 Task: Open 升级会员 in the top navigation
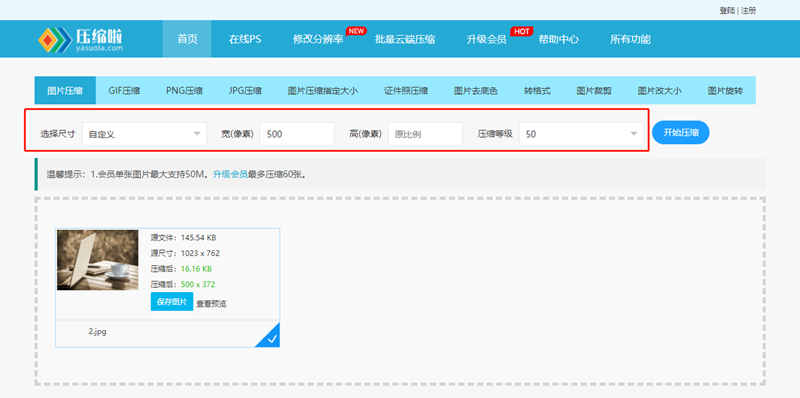coord(486,39)
